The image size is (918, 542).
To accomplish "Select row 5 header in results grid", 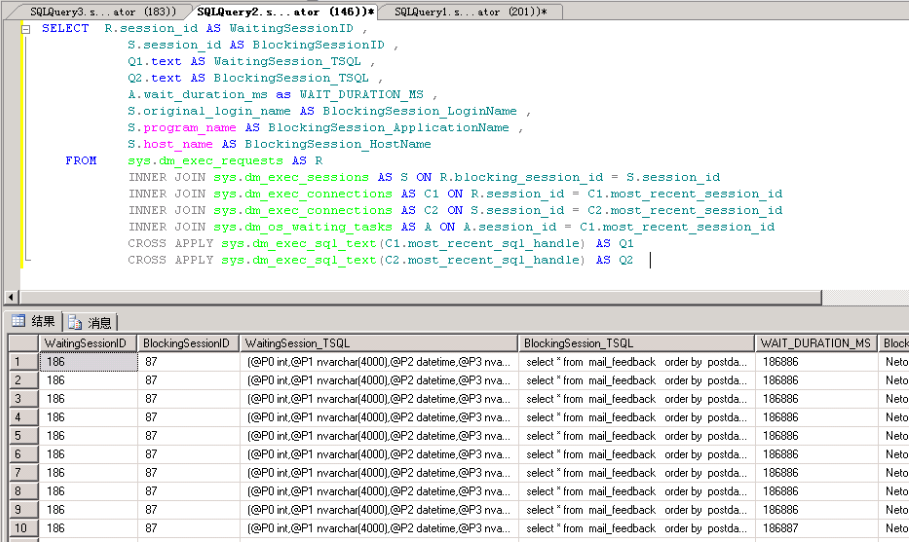I will point(23,436).
